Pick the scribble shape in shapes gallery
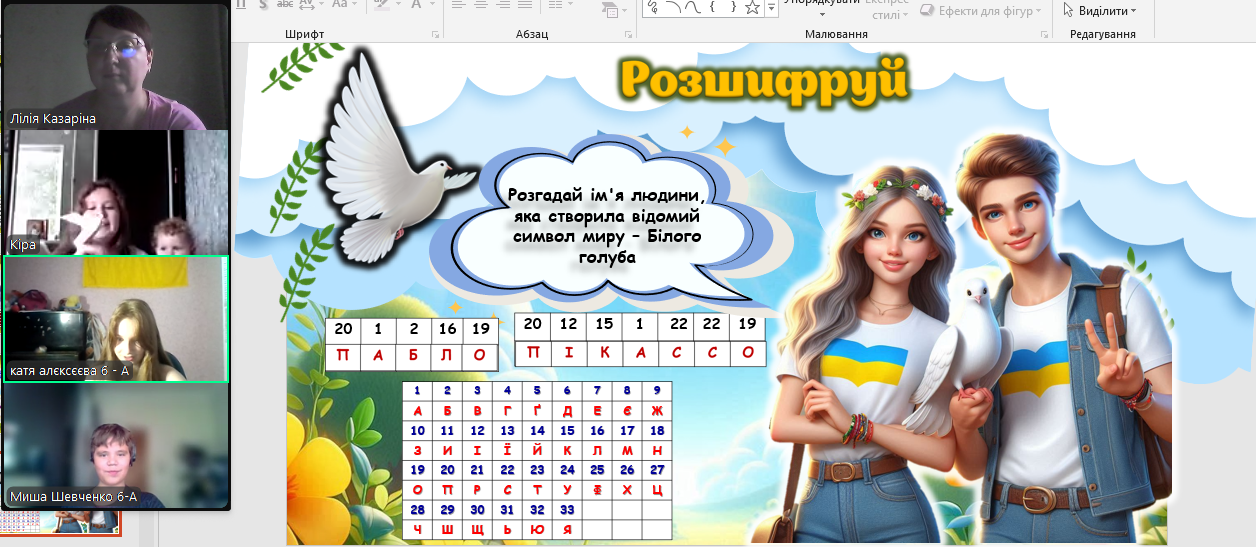This screenshot has width=1256, height=547. tap(654, 6)
